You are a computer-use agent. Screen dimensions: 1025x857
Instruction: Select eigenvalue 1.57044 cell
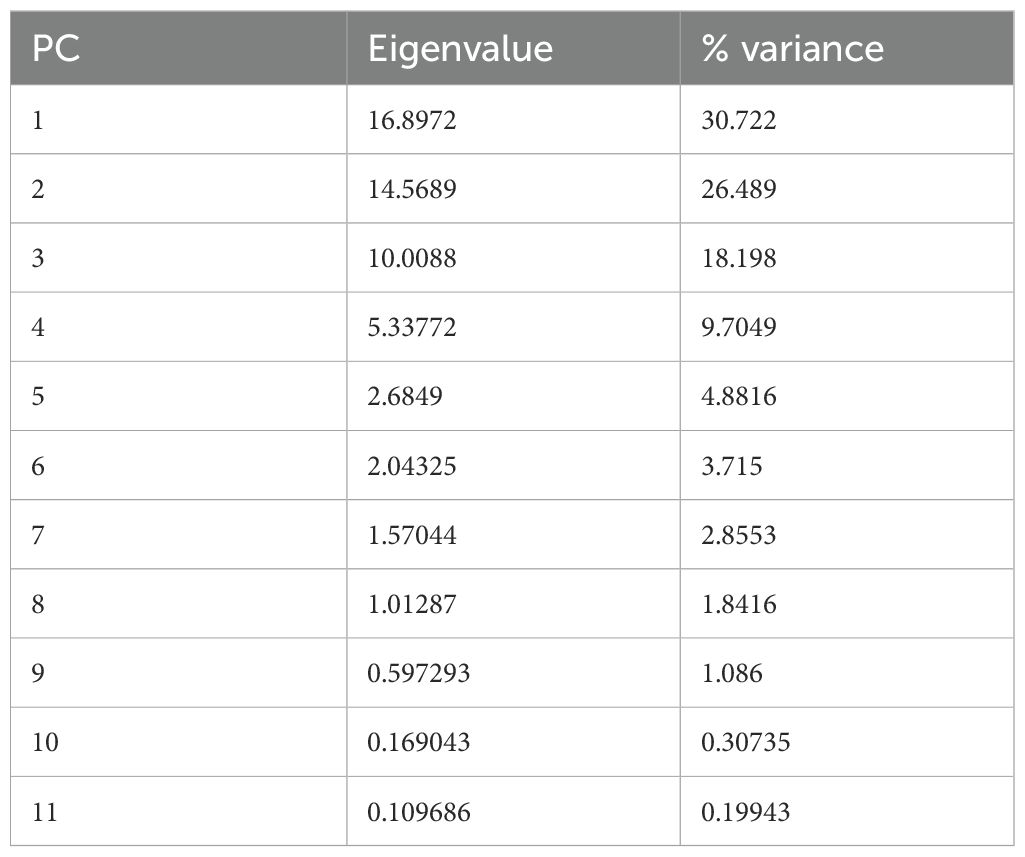click(412, 535)
